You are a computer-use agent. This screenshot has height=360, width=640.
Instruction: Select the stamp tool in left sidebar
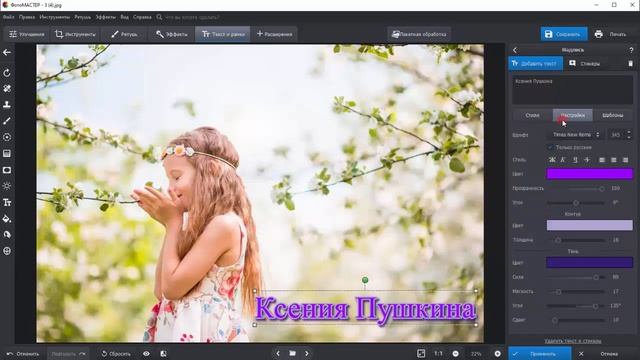7,104
